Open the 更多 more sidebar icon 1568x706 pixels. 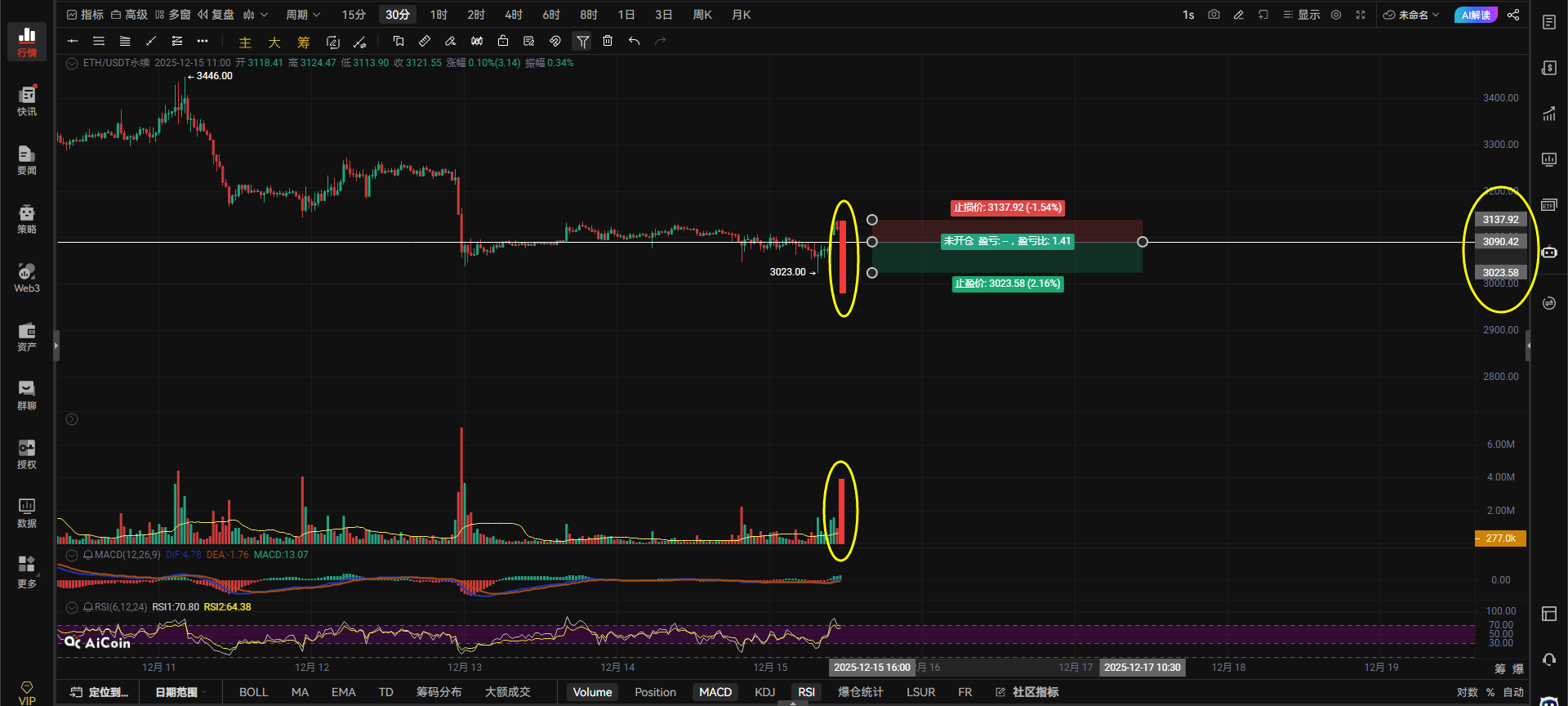27,572
